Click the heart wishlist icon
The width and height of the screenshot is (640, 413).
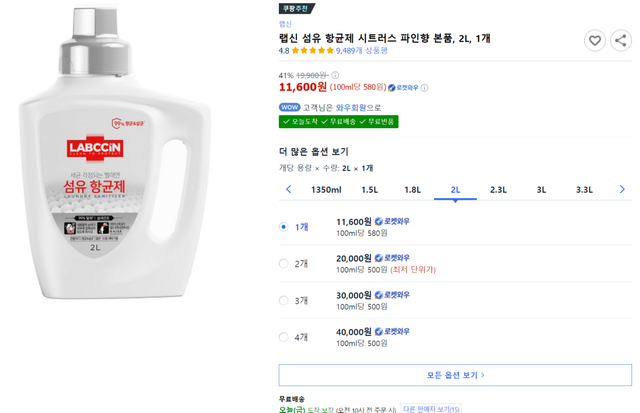pos(595,41)
